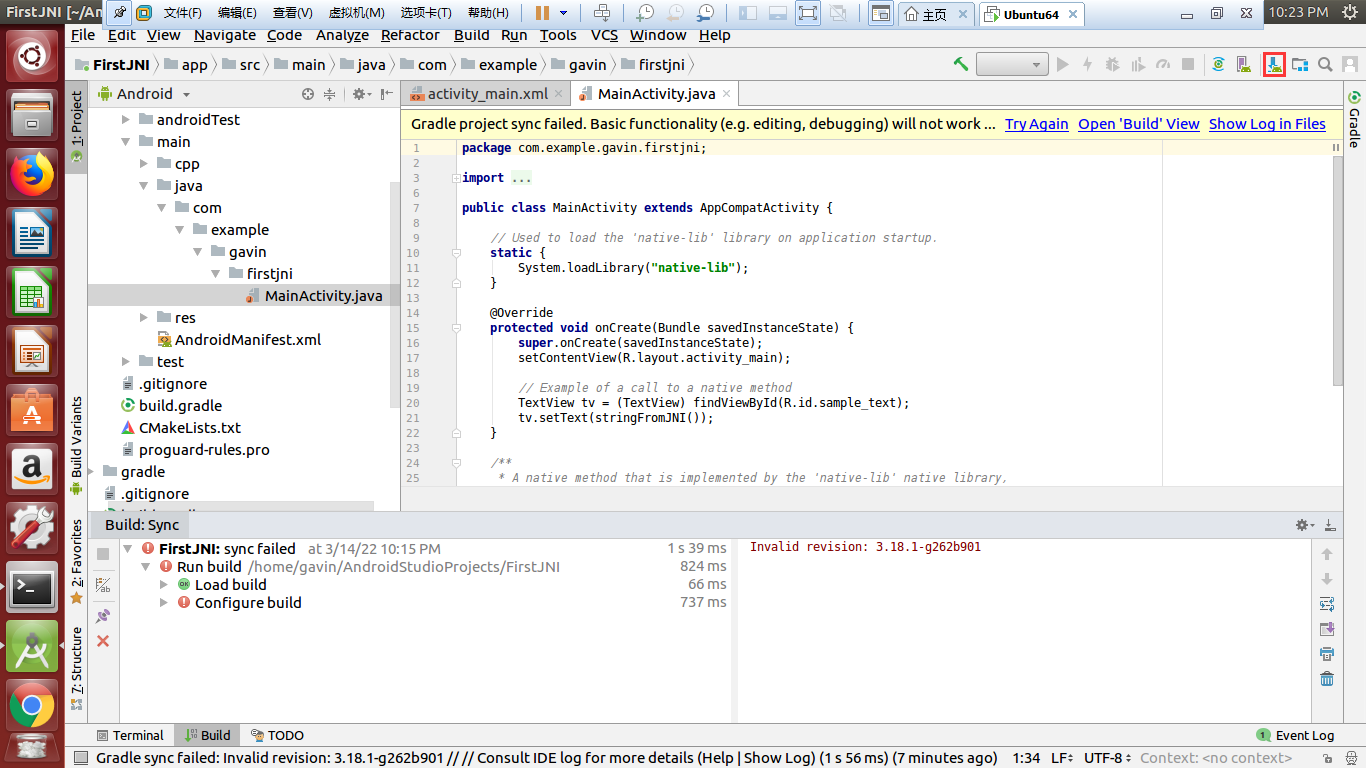1366x768 pixels.
Task: Hide the Project tool window
Action: coord(387,94)
